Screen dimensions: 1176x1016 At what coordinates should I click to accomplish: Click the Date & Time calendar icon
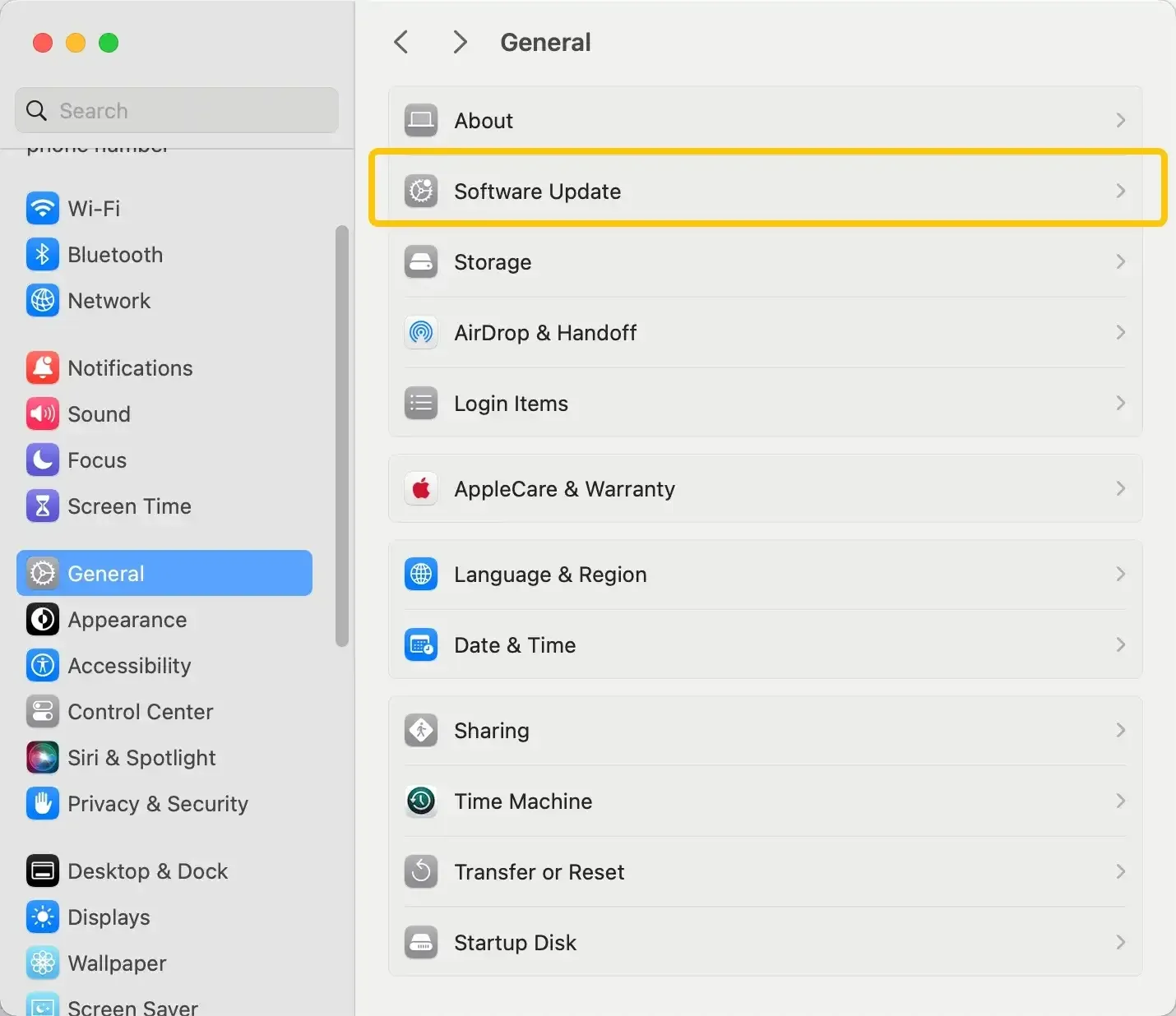(x=421, y=644)
